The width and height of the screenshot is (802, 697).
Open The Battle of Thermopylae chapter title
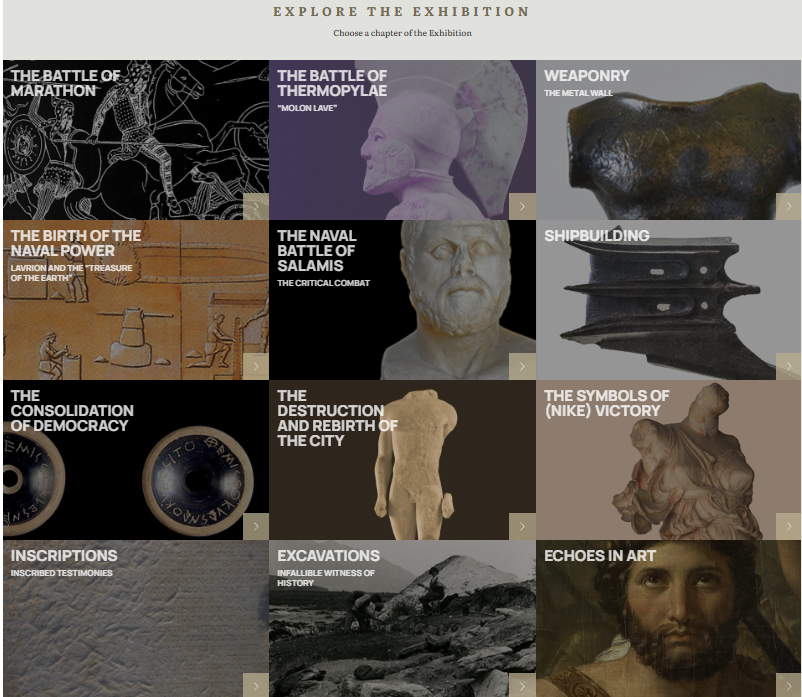[332, 83]
